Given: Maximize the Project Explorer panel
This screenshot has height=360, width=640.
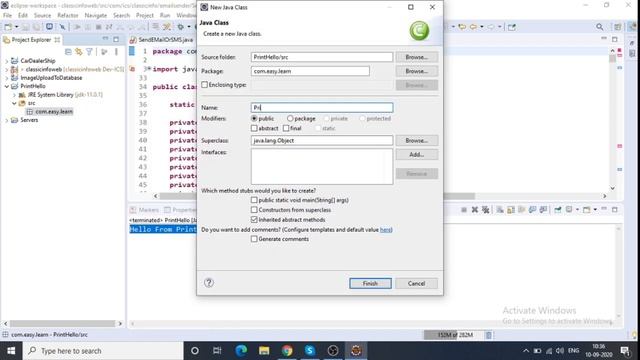Looking at the screenshot, I should point(116,39).
